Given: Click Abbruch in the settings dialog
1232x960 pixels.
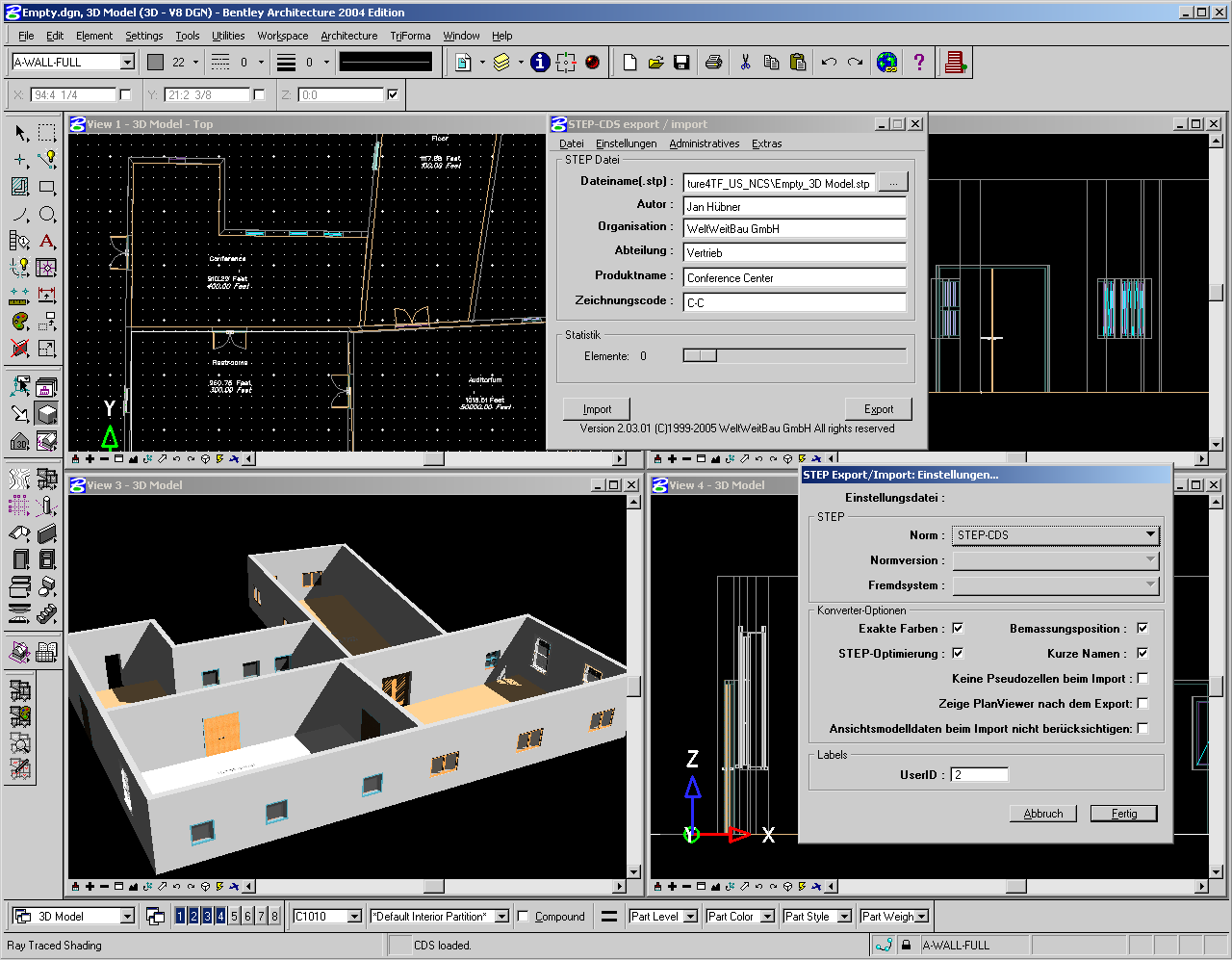Looking at the screenshot, I should [1043, 814].
